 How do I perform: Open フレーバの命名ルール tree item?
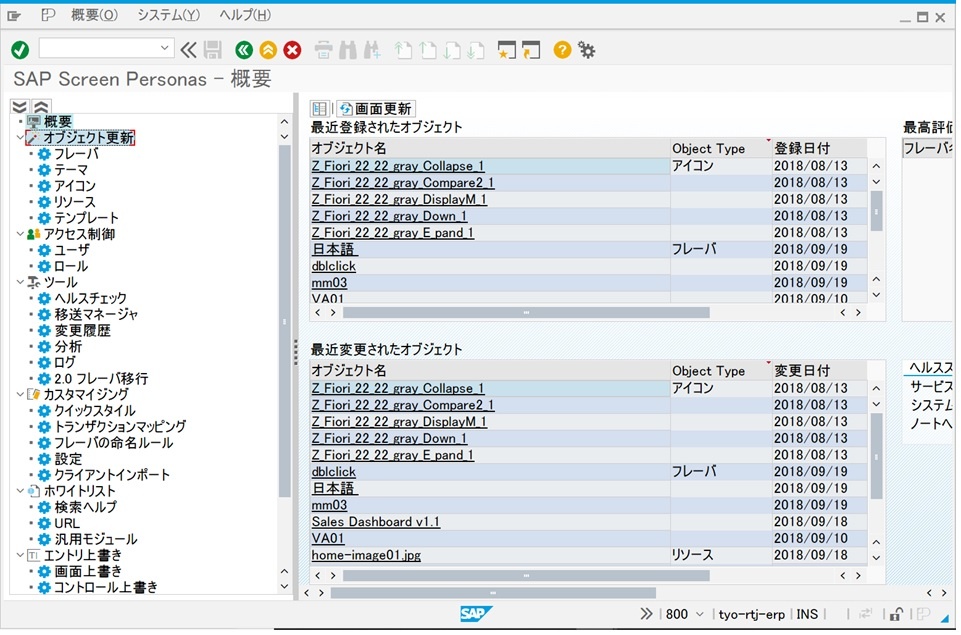point(113,443)
